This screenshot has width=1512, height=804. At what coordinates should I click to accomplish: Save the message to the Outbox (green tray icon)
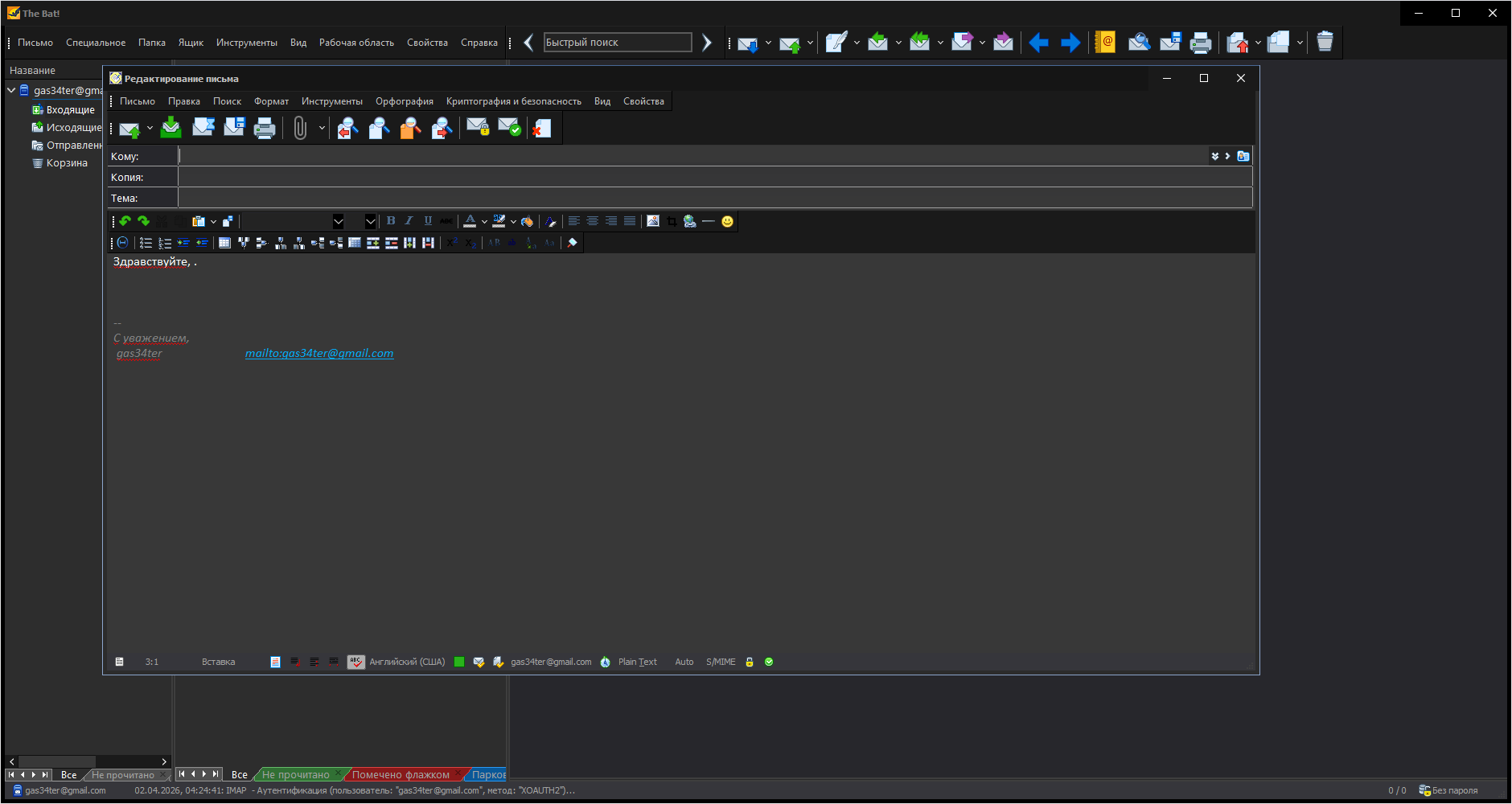click(x=171, y=128)
